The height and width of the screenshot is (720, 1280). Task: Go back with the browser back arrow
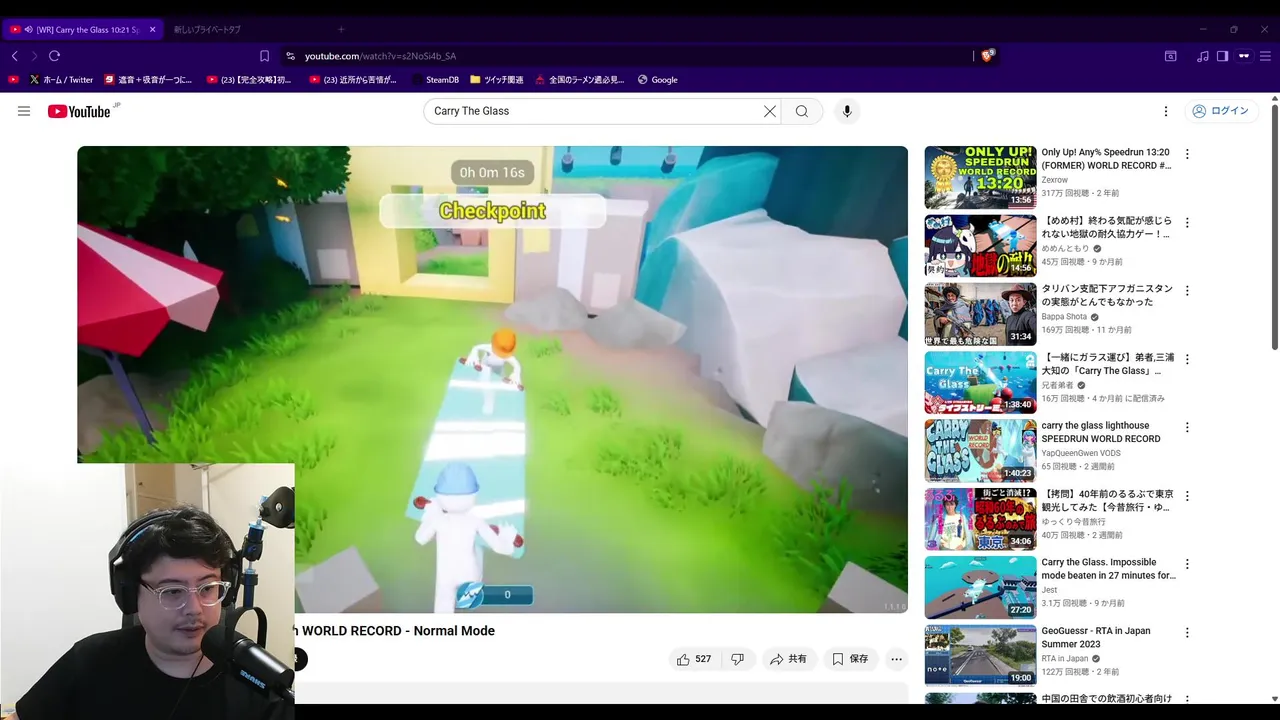[x=15, y=56]
